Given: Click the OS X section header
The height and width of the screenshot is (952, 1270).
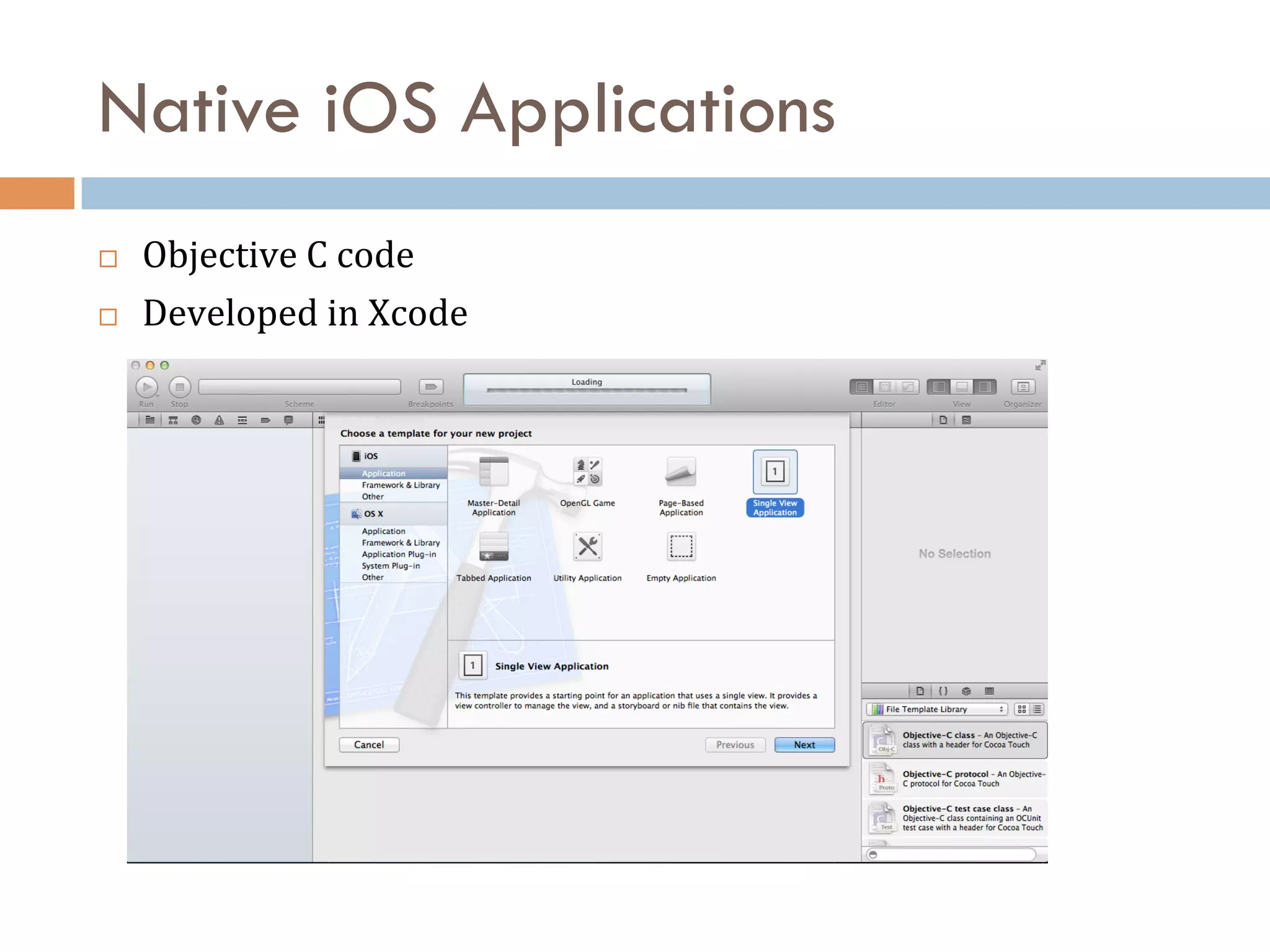Looking at the screenshot, I should (393, 514).
